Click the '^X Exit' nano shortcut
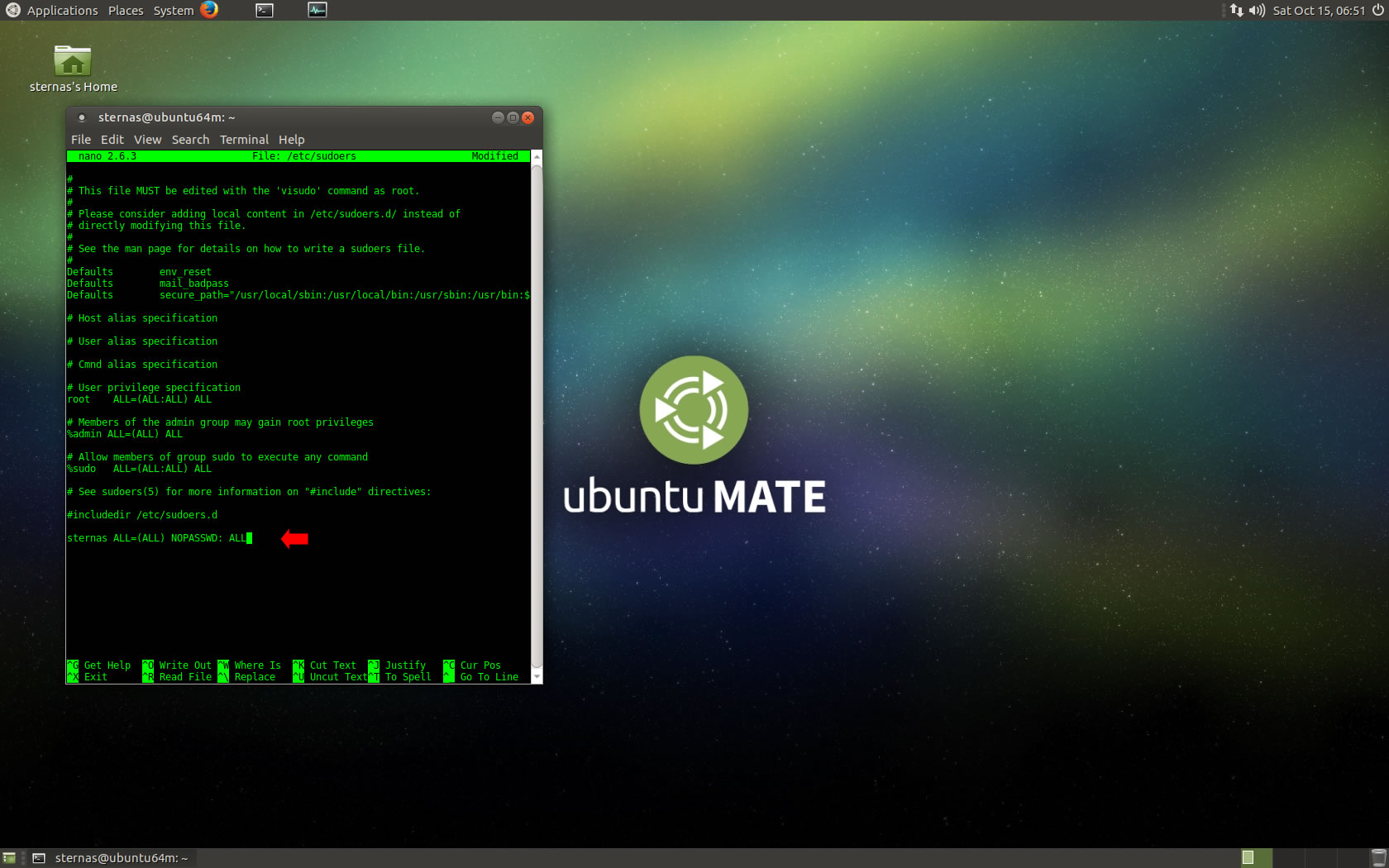1389x868 pixels. click(x=88, y=677)
